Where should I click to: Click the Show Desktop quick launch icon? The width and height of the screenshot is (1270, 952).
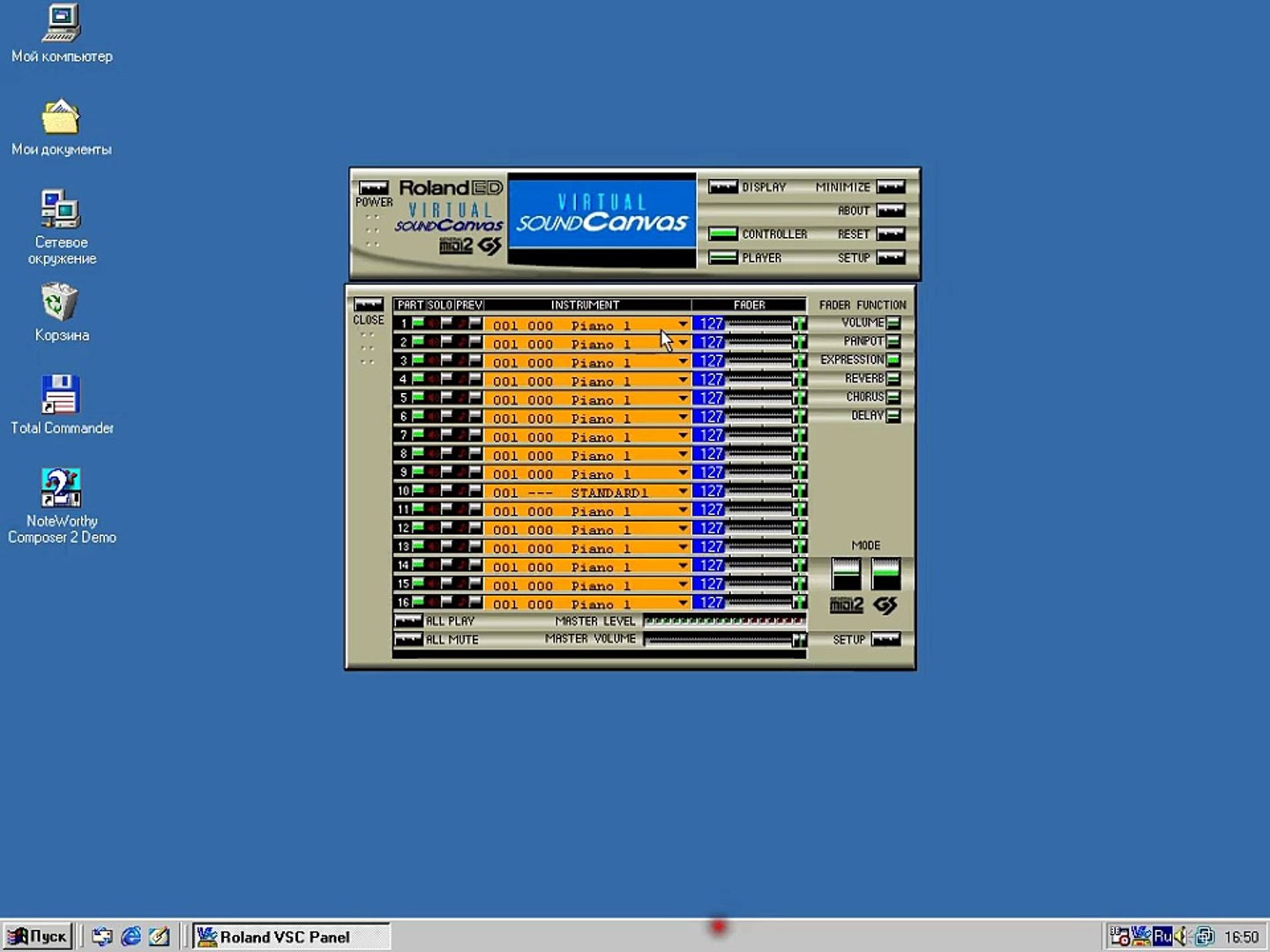[x=102, y=936]
